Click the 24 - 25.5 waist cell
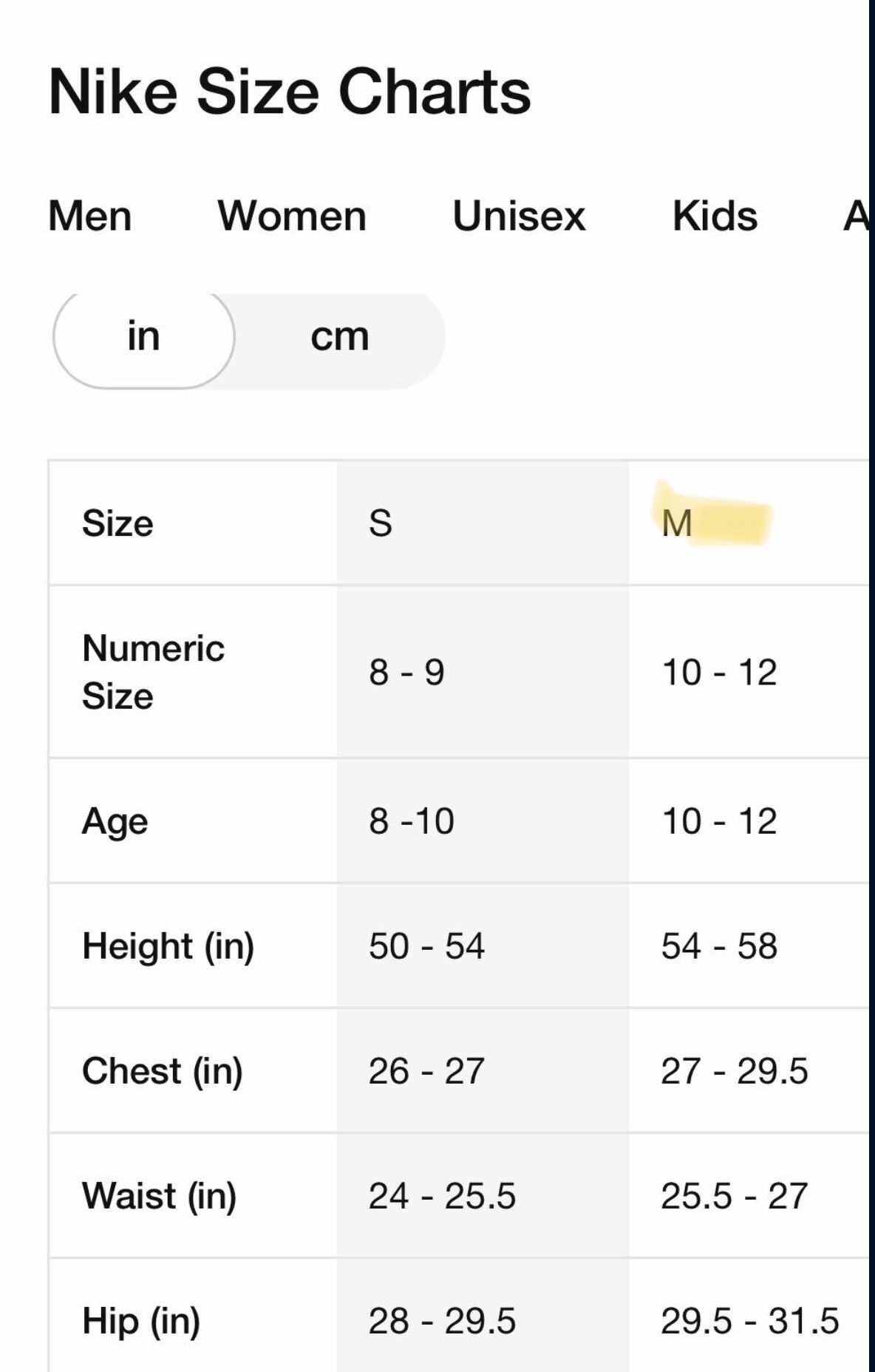 pyautogui.click(x=442, y=1196)
